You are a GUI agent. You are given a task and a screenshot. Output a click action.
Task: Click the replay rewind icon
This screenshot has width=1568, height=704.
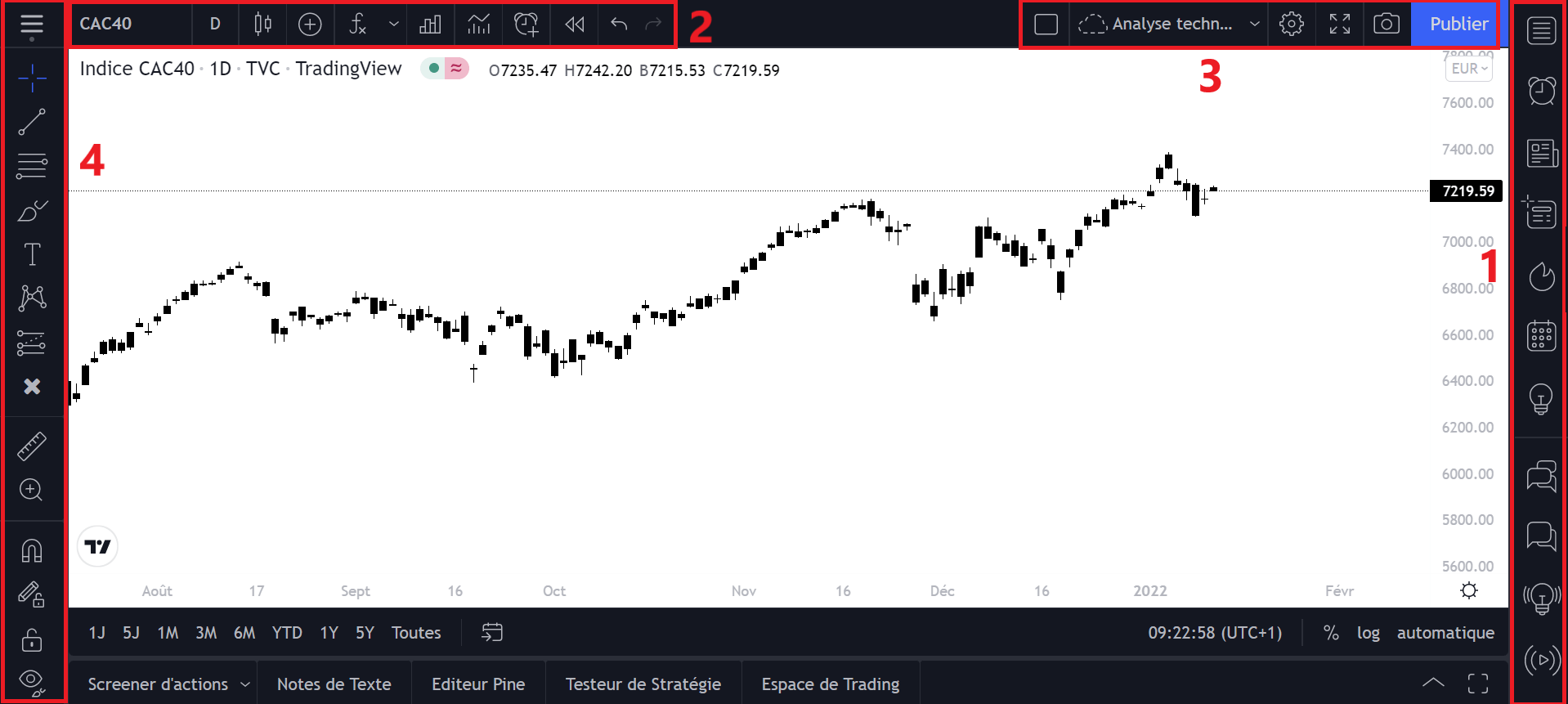tap(575, 25)
